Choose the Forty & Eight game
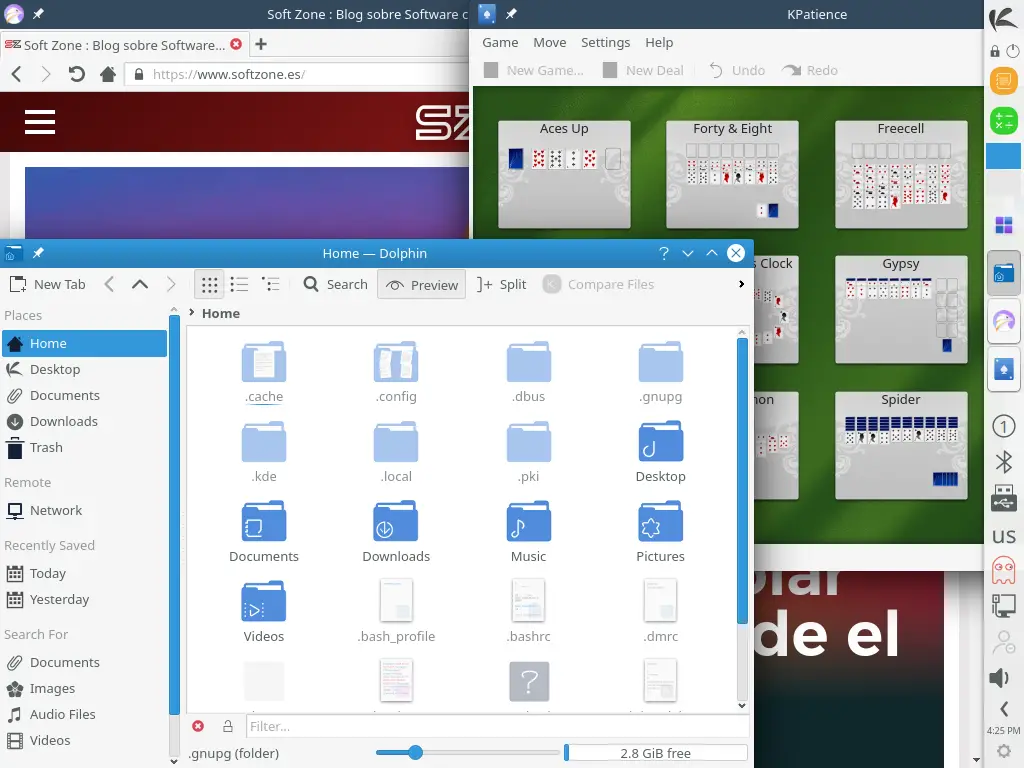The width and height of the screenshot is (1024, 768). pos(732,174)
